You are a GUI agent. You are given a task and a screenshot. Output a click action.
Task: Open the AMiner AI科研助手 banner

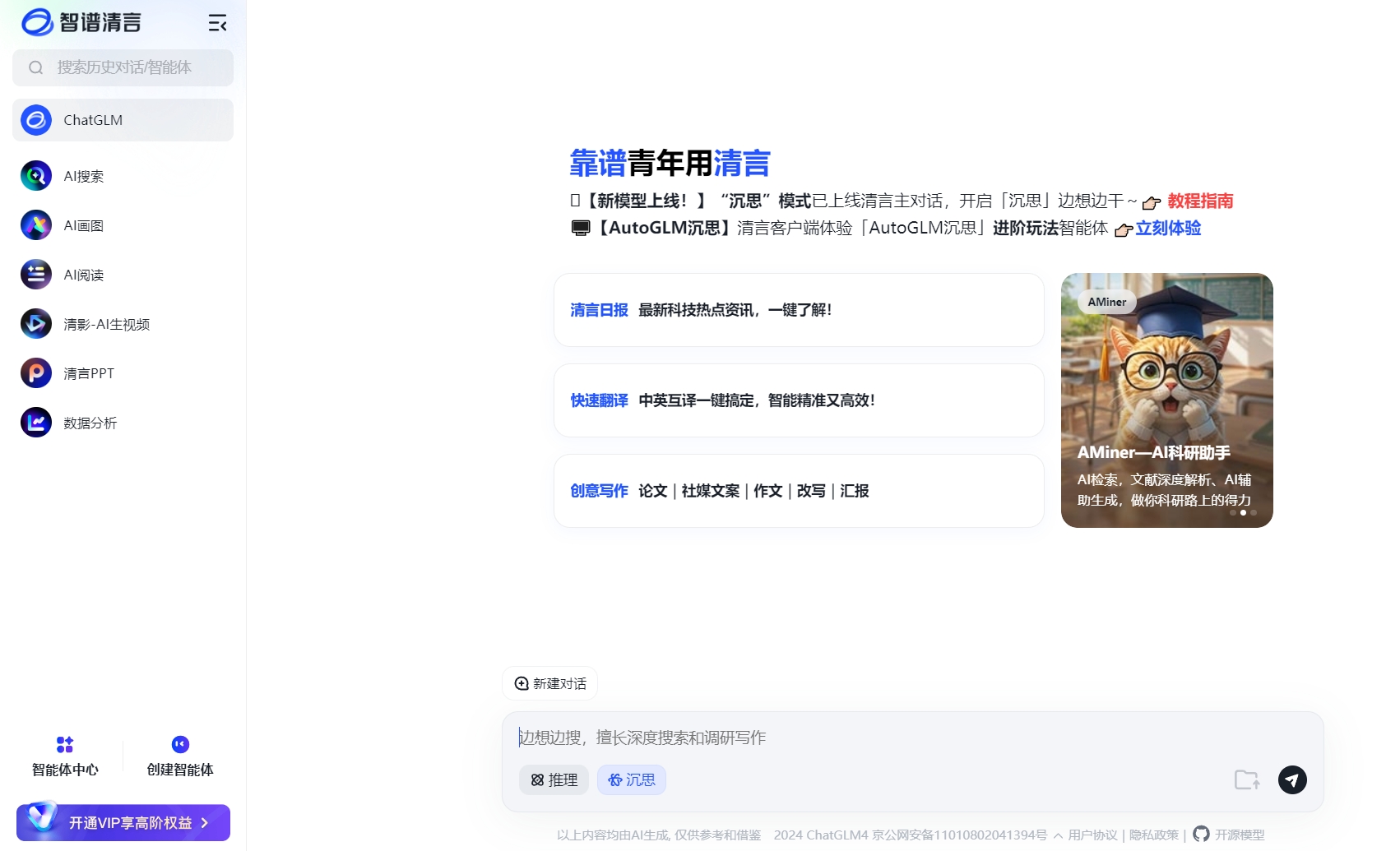pyautogui.click(x=1166, y=400)
